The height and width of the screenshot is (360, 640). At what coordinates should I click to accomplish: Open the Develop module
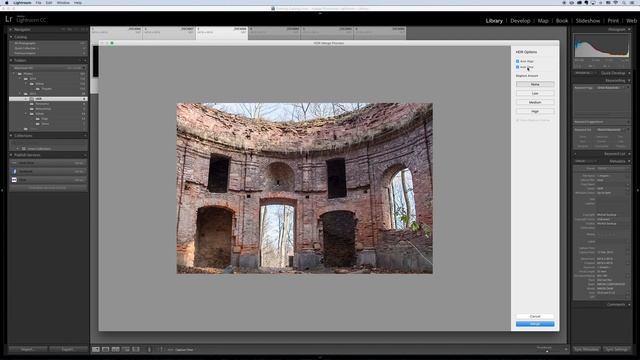point(520,21)
